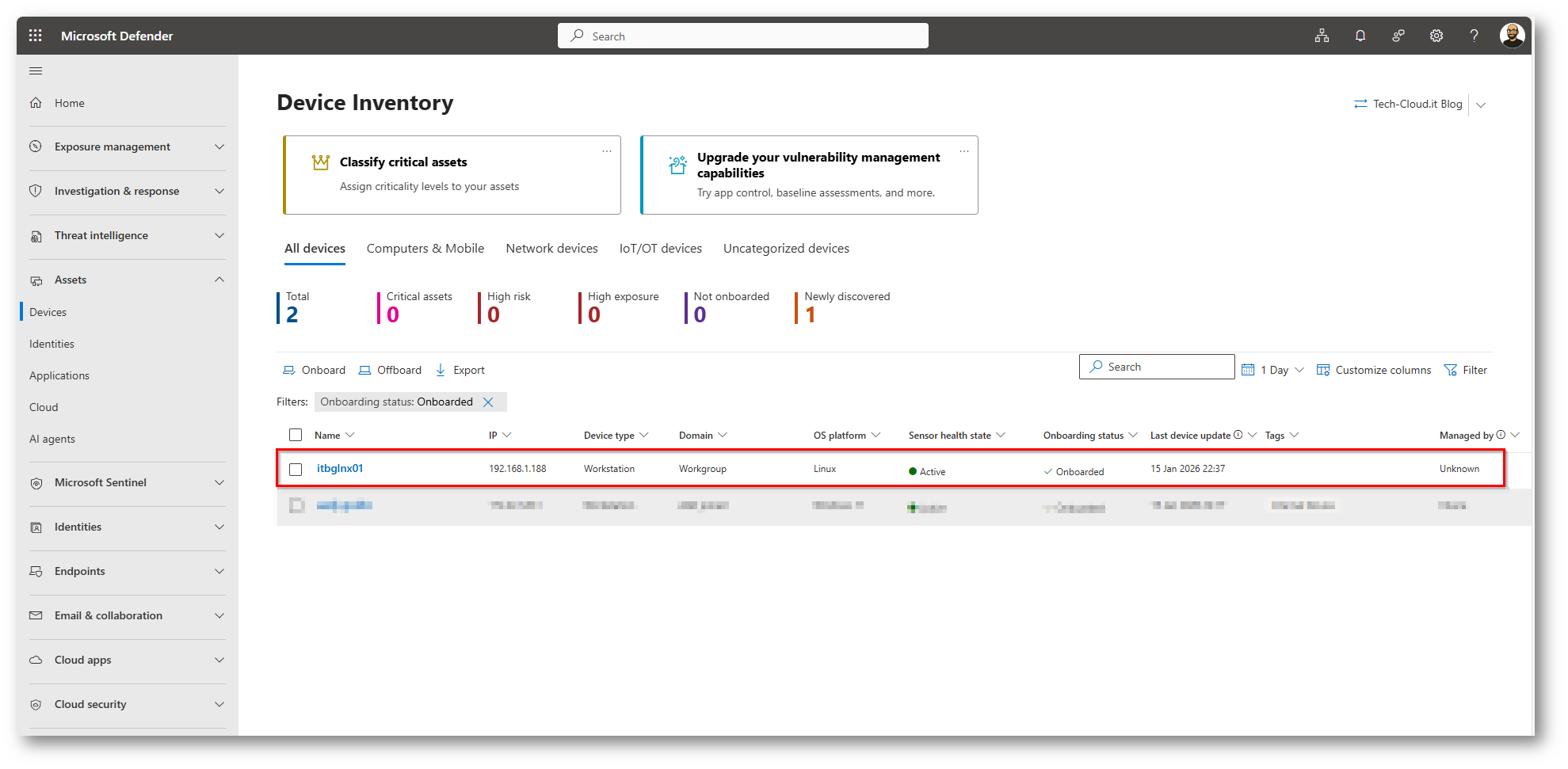Click the Export download icon
Viewport: 1568px width, 769px height.
[x=441, y=370]
